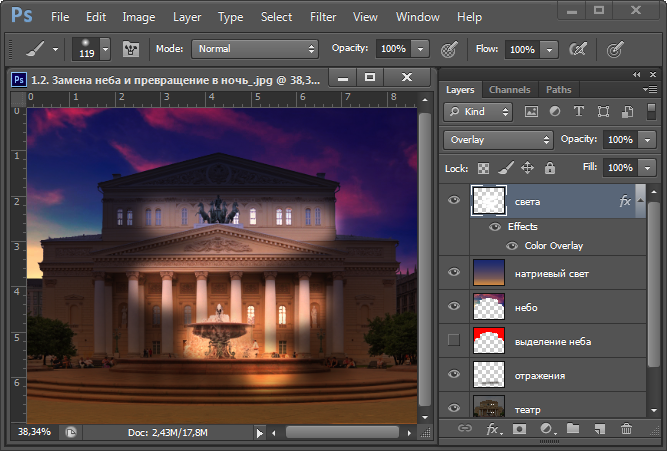Switch to the Paths tab
This screenshot has width=667, height=451.
click(559, 90)
